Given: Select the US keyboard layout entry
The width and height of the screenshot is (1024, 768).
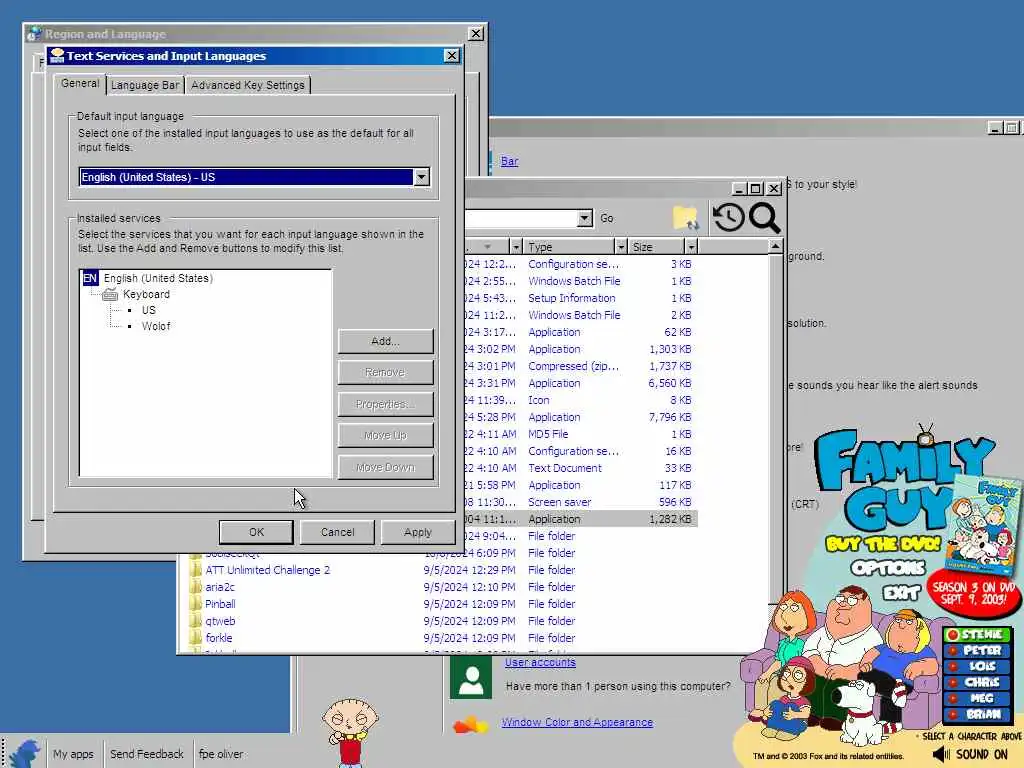Looking at the screenshot, I should pos(149,310).
